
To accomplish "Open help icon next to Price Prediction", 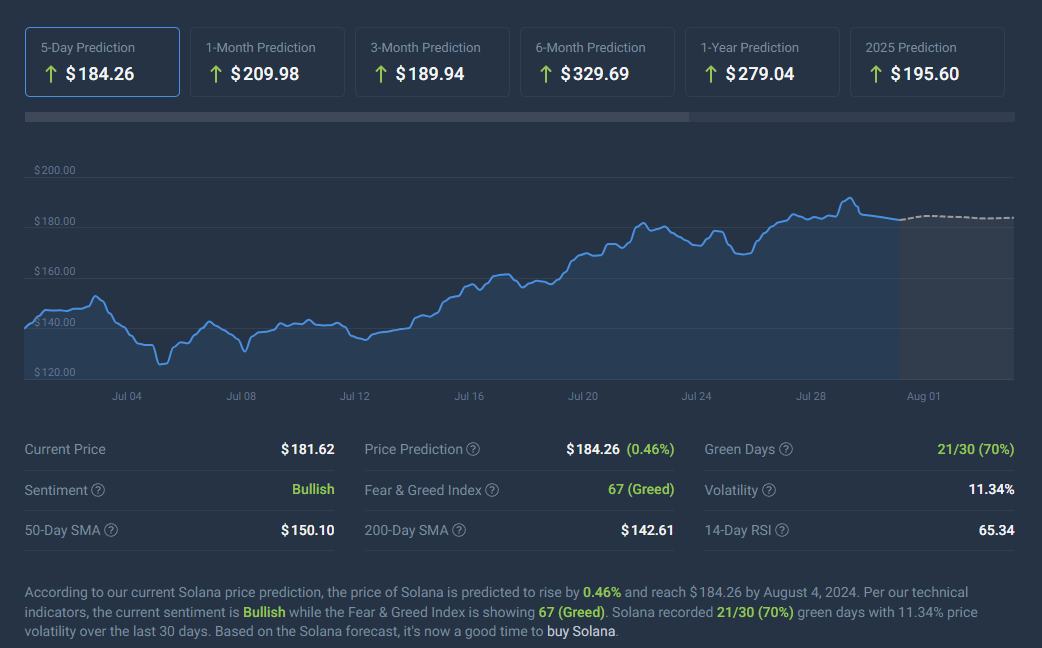I will tap(473, 449).
